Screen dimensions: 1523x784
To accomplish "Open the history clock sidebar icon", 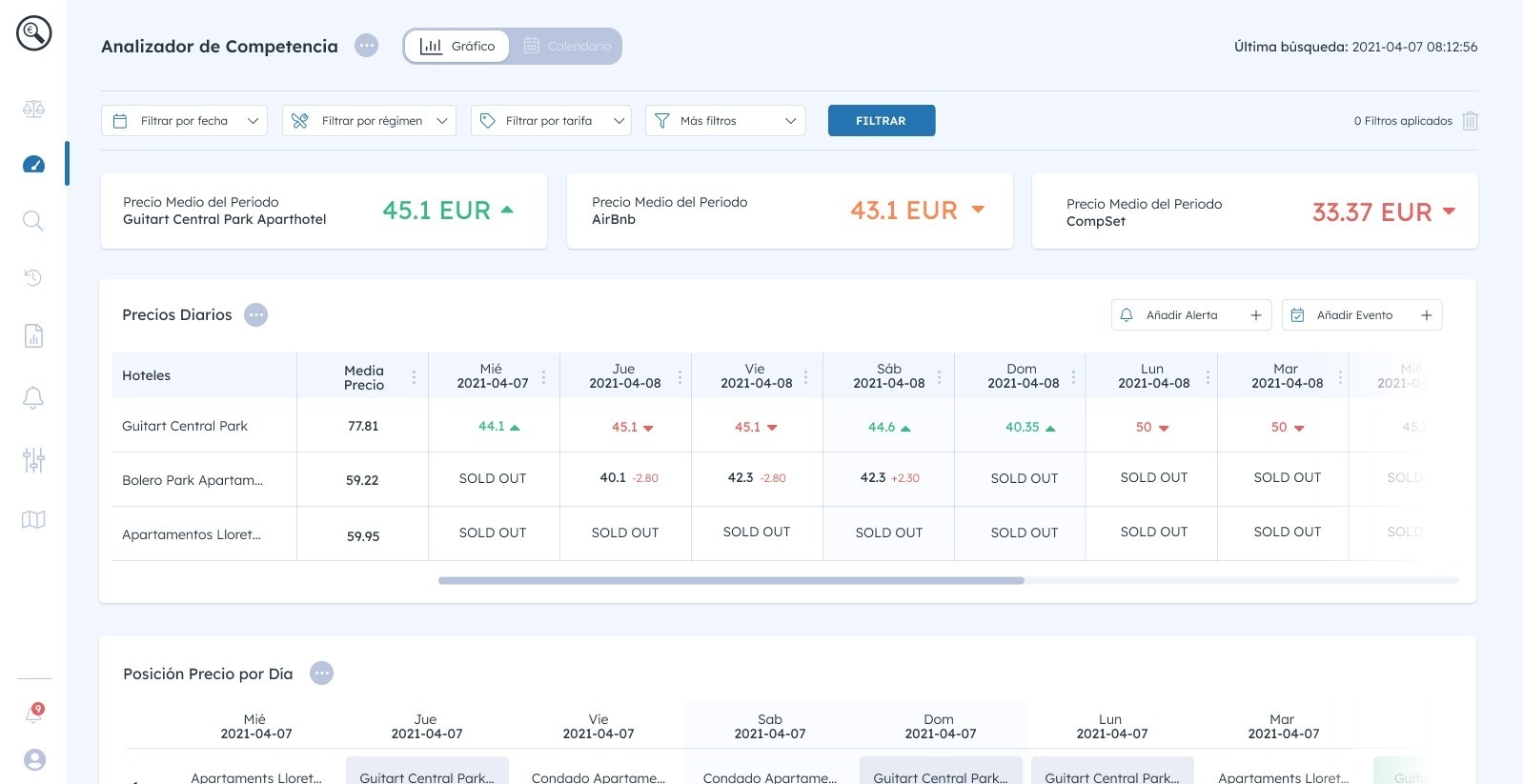I will point(33,277).
